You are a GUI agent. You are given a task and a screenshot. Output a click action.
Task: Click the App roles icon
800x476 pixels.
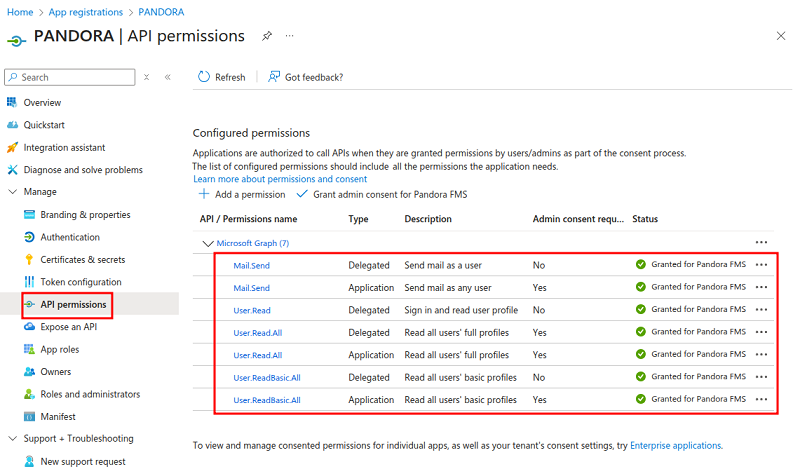pos(30,349)
